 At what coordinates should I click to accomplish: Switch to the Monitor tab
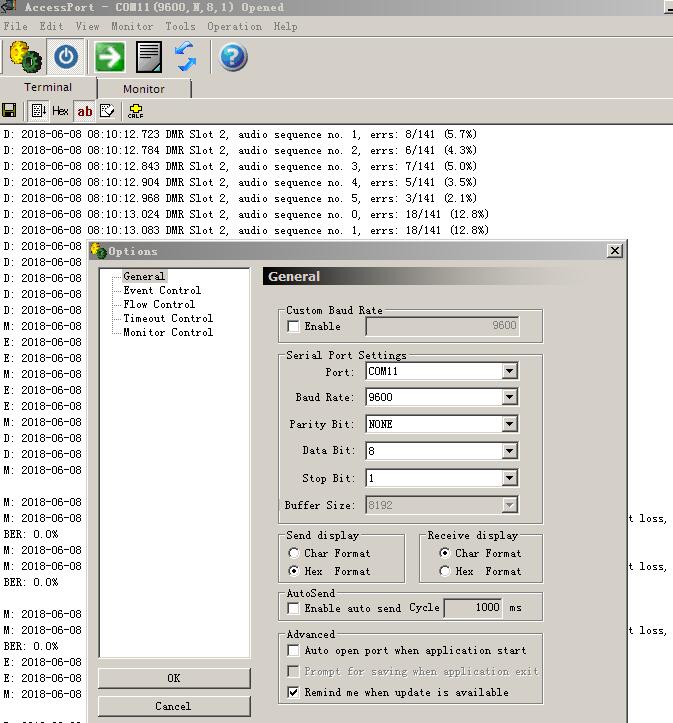[144, 89]
